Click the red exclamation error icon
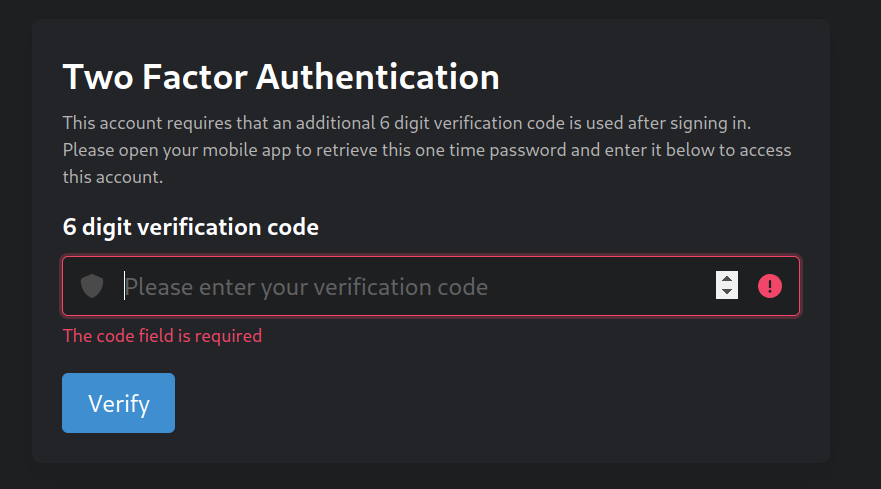Viewport: 881px width, 489px height. [x=770, y=286]
